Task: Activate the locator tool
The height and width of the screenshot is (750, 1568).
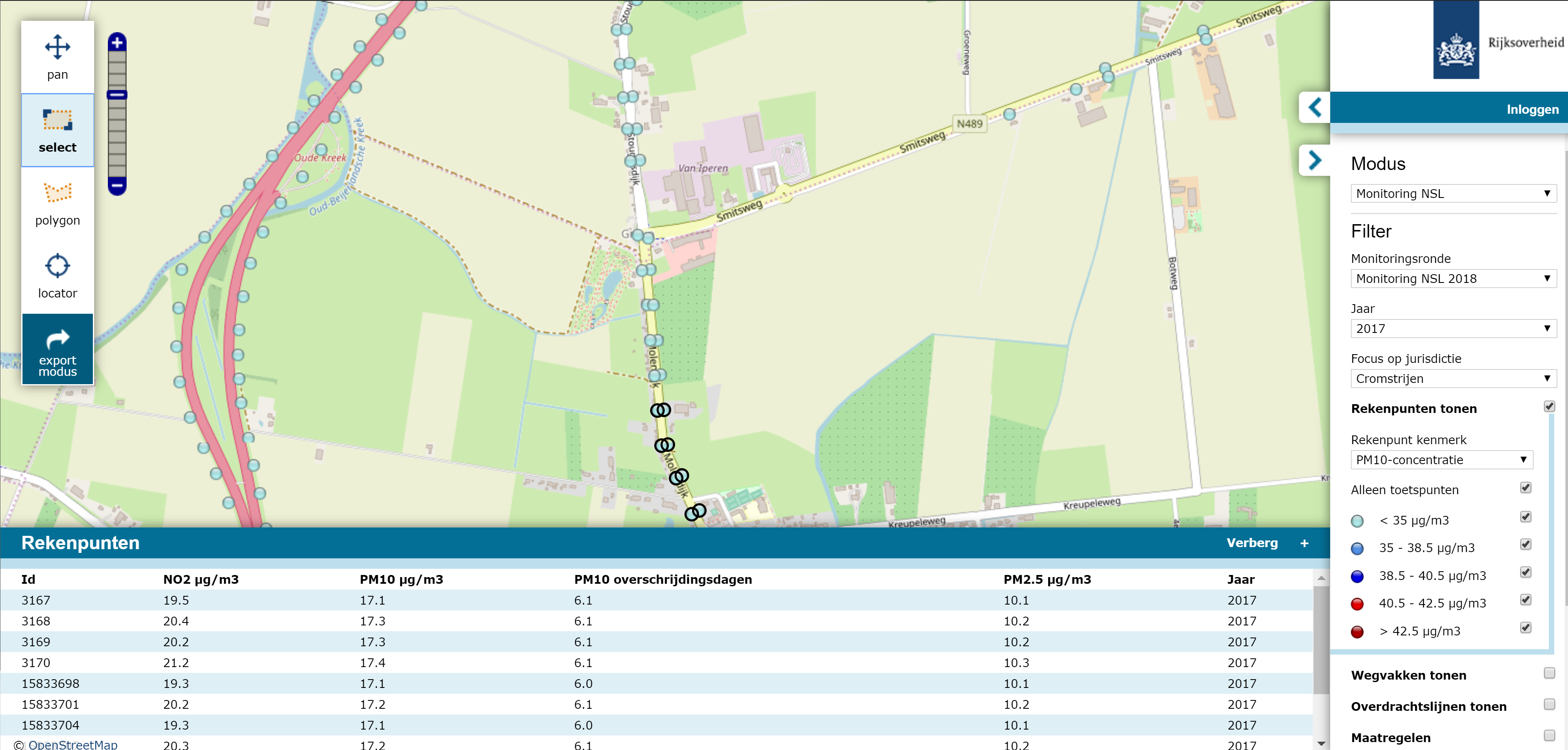Action: pyautogui.click(x=57, y=276)
